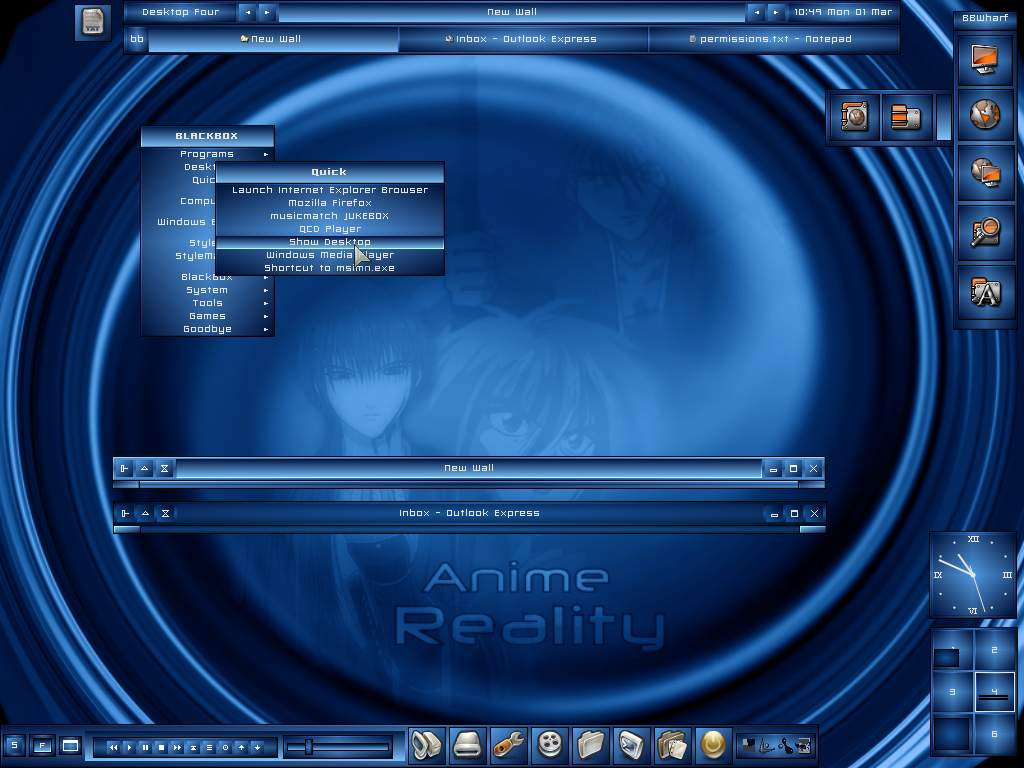Toggle the 'F' button in bottom-left toolbar
1024x768 pixels.
click(42, 745)
